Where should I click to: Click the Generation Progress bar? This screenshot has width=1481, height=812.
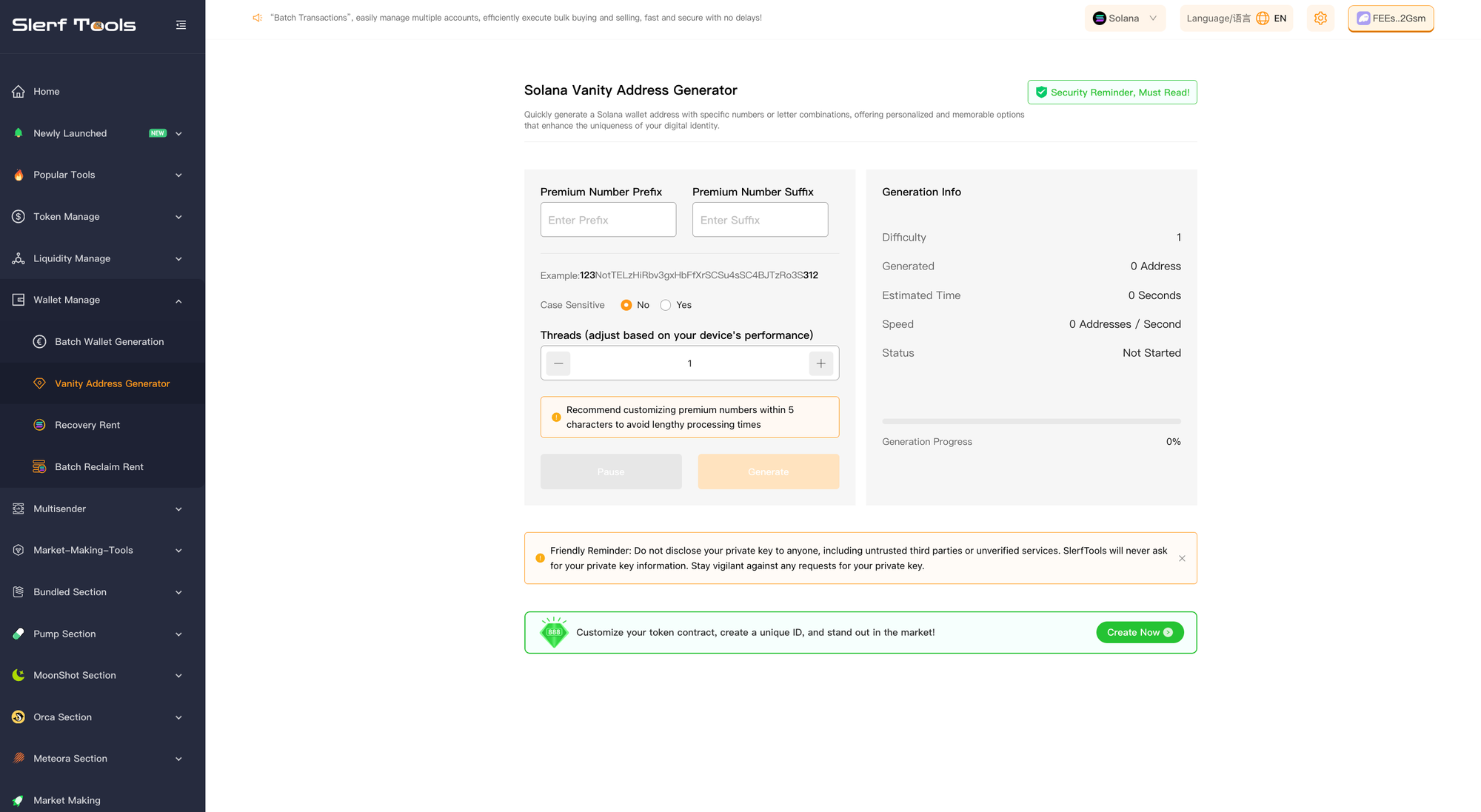[1031, 421]
